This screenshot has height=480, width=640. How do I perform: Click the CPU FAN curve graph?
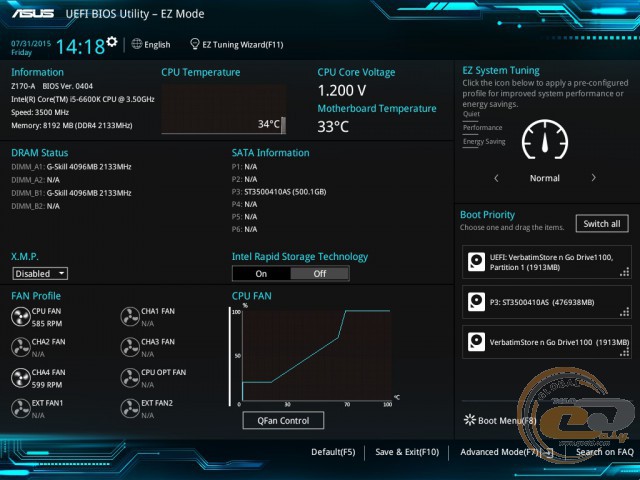pyautogui.click(x=316, y=355)
